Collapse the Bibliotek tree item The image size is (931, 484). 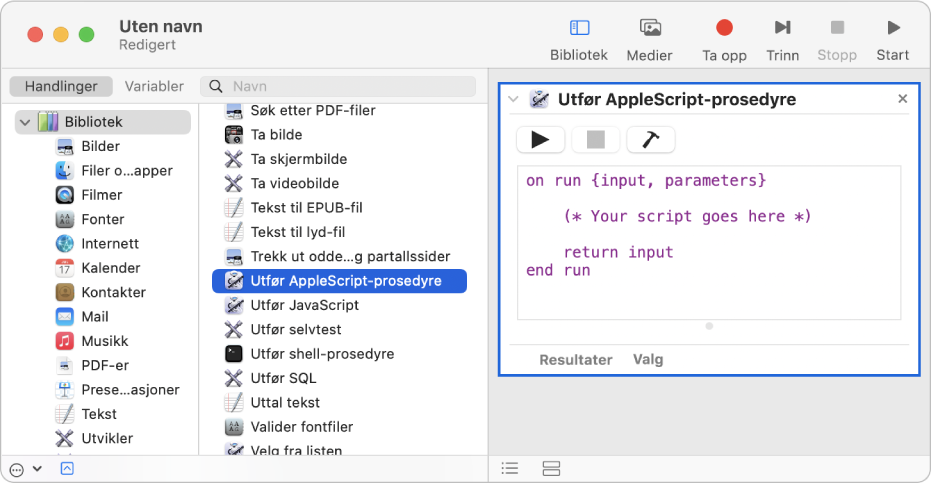[24, 122]
